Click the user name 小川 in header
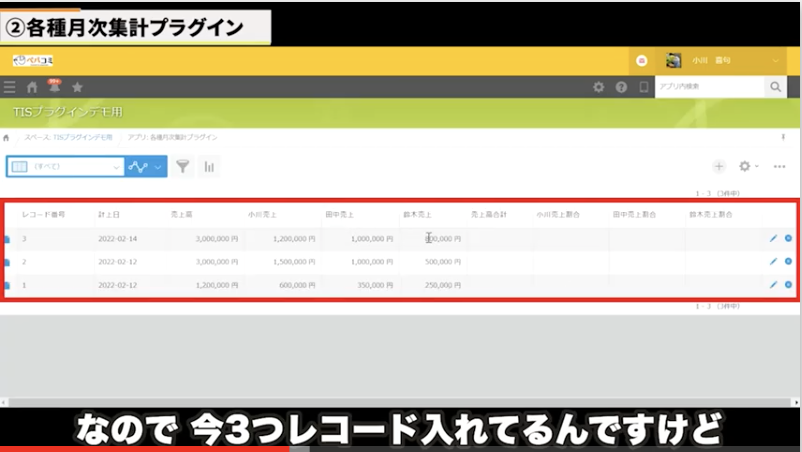The height and width of the screenshot is (452, 802). [x=711, y=60]
